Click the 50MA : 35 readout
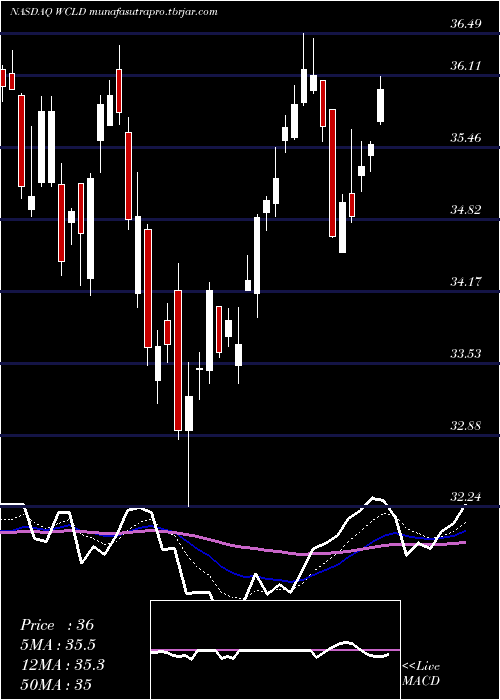 tap(56, 684)
